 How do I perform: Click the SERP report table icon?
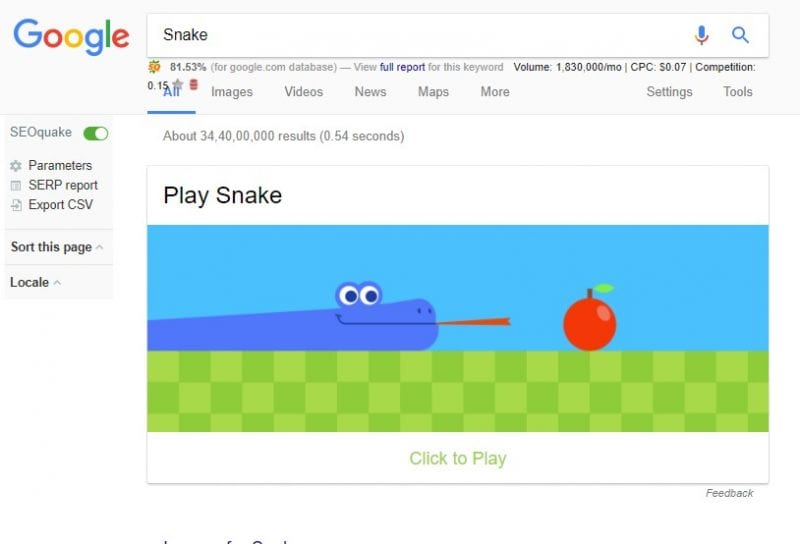16,185
